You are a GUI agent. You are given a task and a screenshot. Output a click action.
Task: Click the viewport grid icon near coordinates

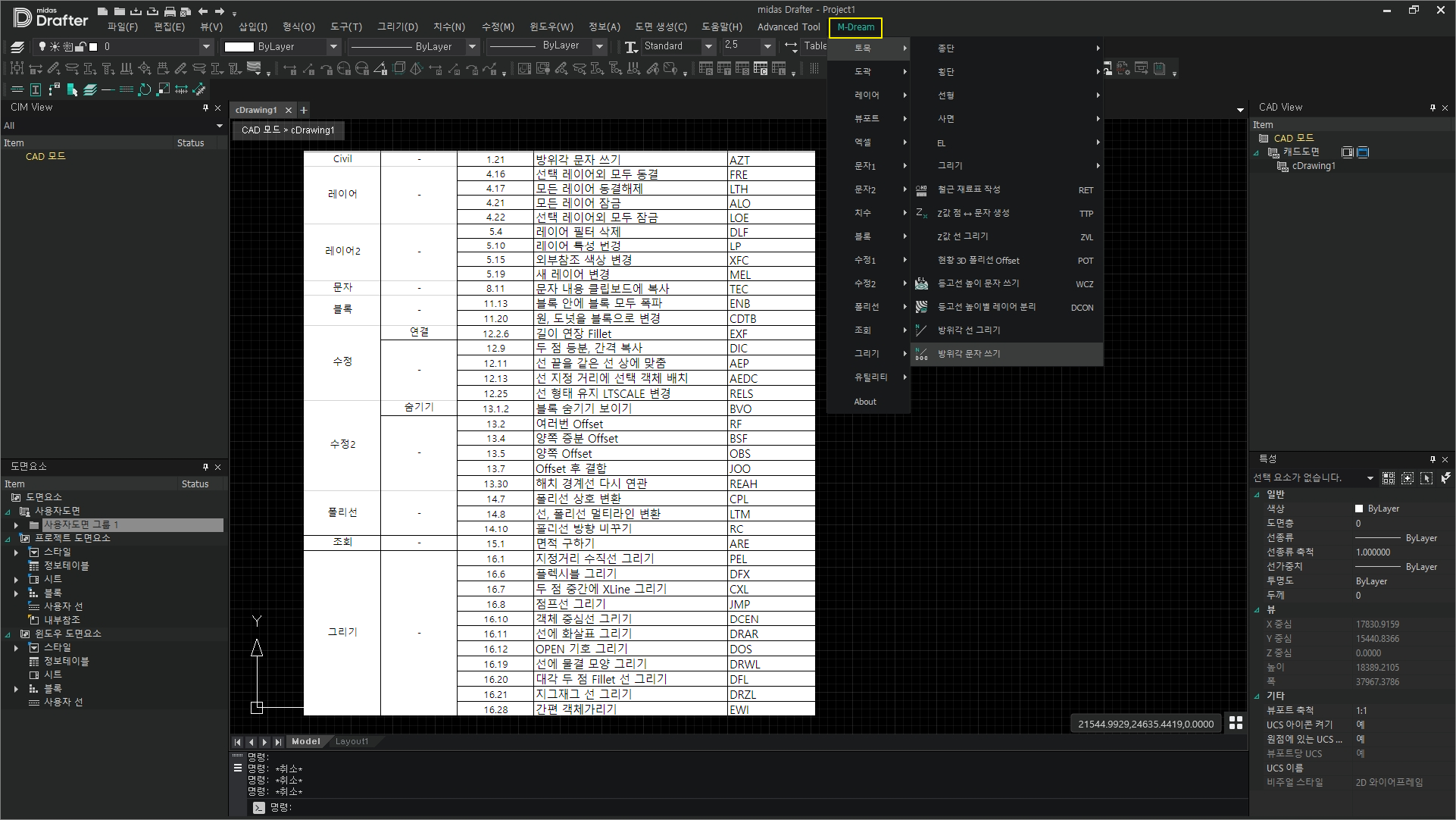[x=1236, y=723]
